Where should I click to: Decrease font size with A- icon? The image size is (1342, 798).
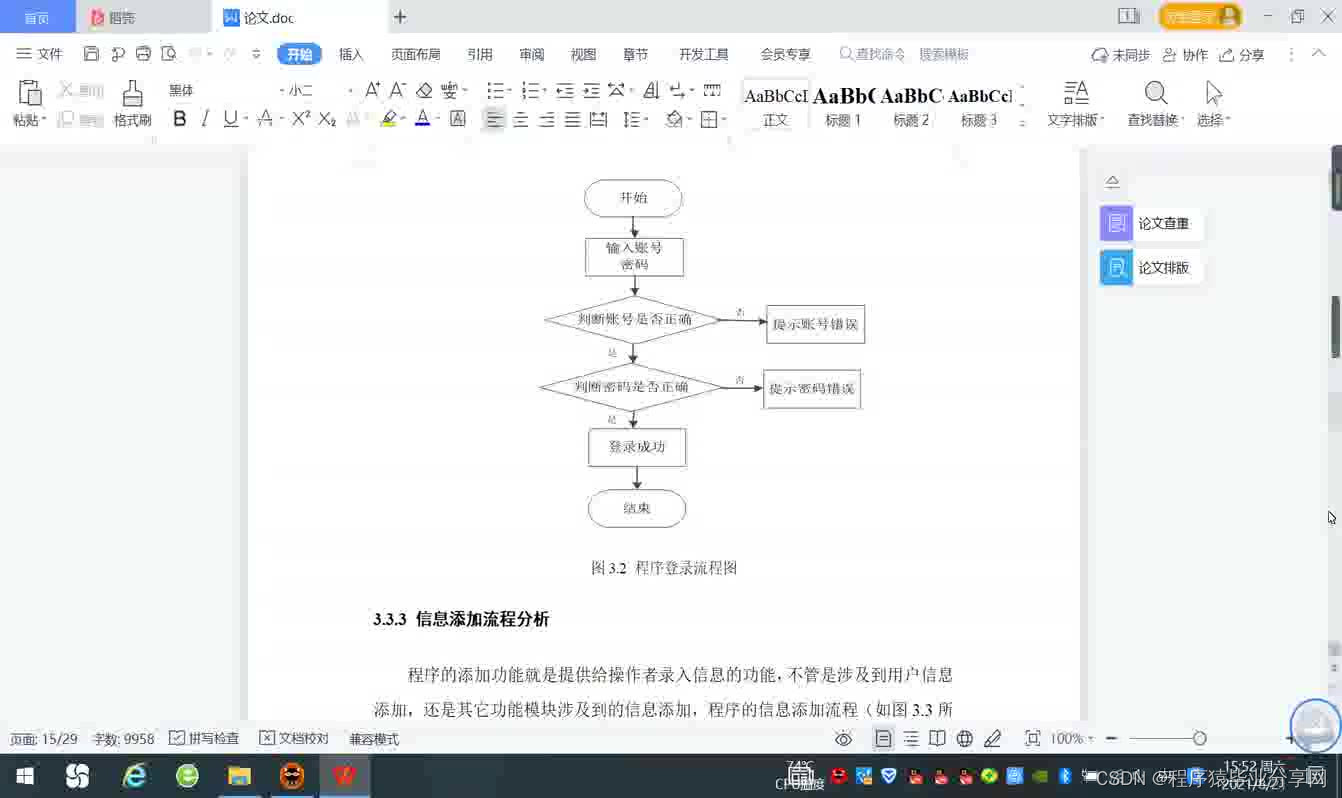click(397, 90)
